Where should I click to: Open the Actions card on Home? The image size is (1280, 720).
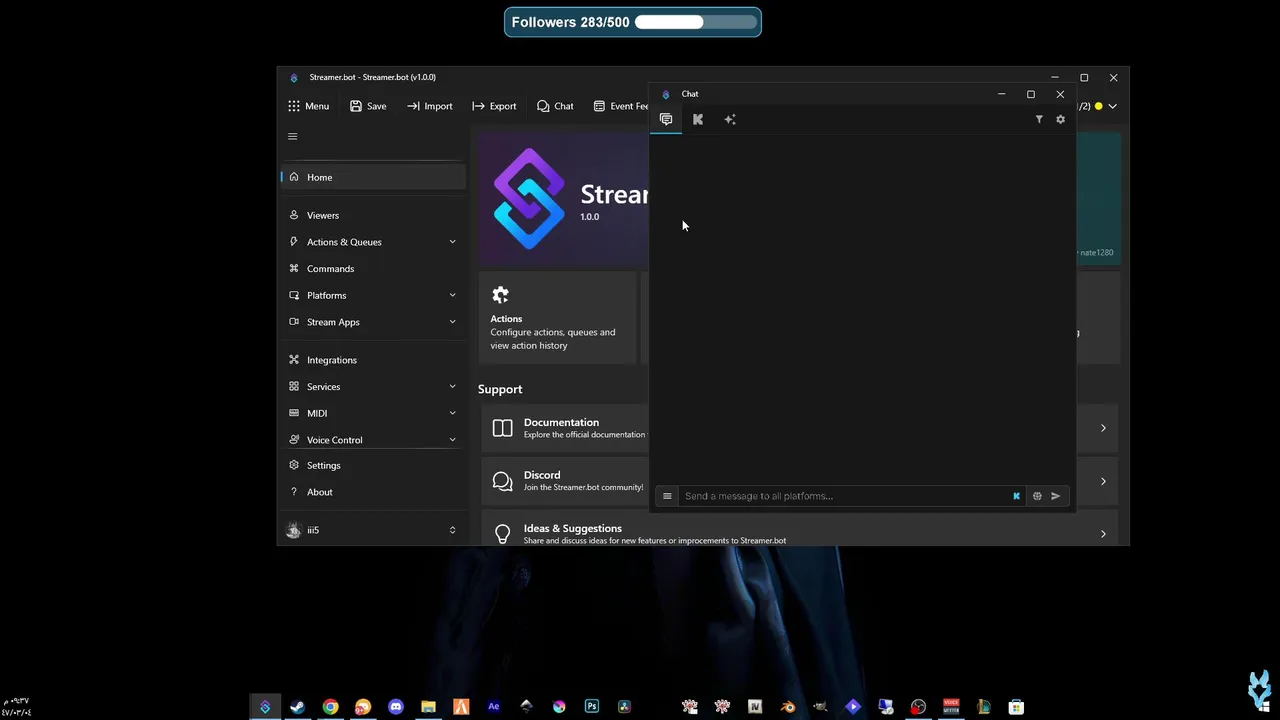point(558,317)
